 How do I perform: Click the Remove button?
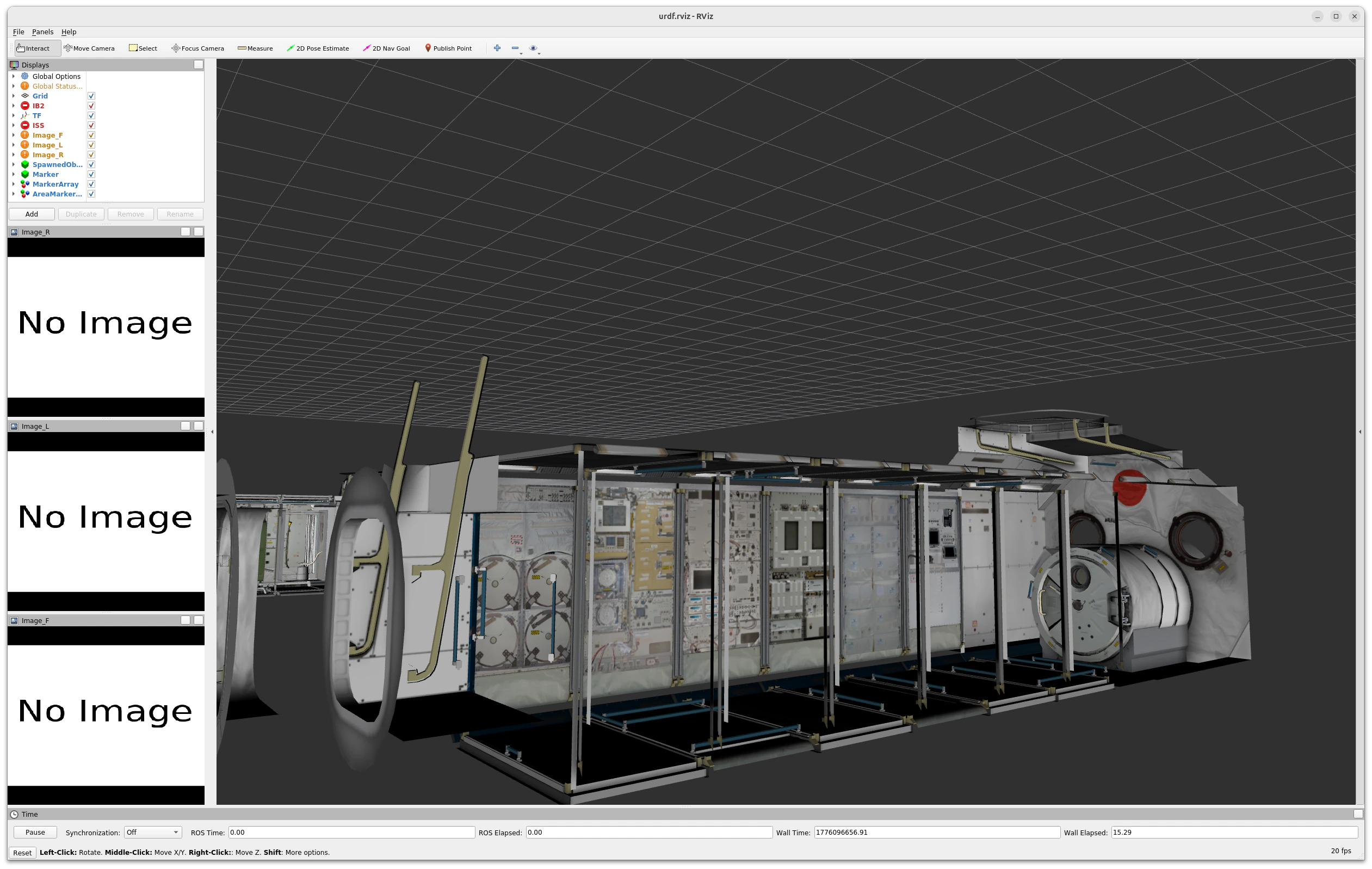[x=131, y=214]
